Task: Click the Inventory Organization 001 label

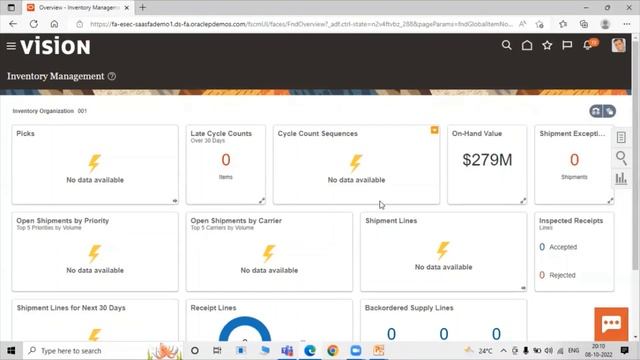Action: click(49, 111)
